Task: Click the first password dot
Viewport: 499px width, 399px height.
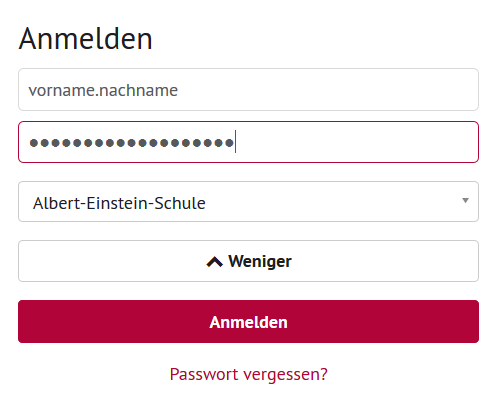Action: [x=34, y=143]
